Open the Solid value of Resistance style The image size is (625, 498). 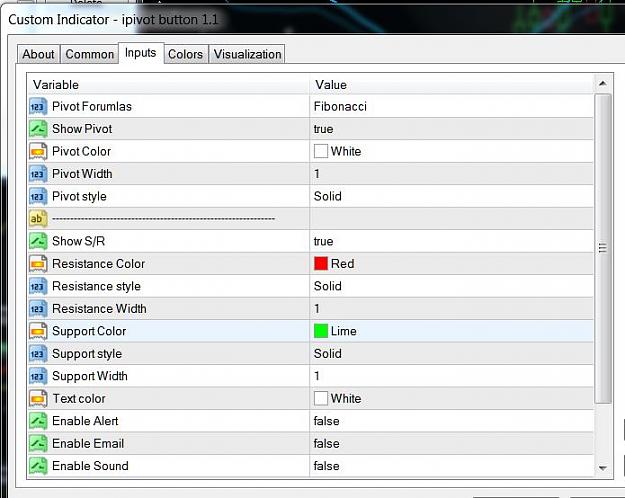coord(328,286)
